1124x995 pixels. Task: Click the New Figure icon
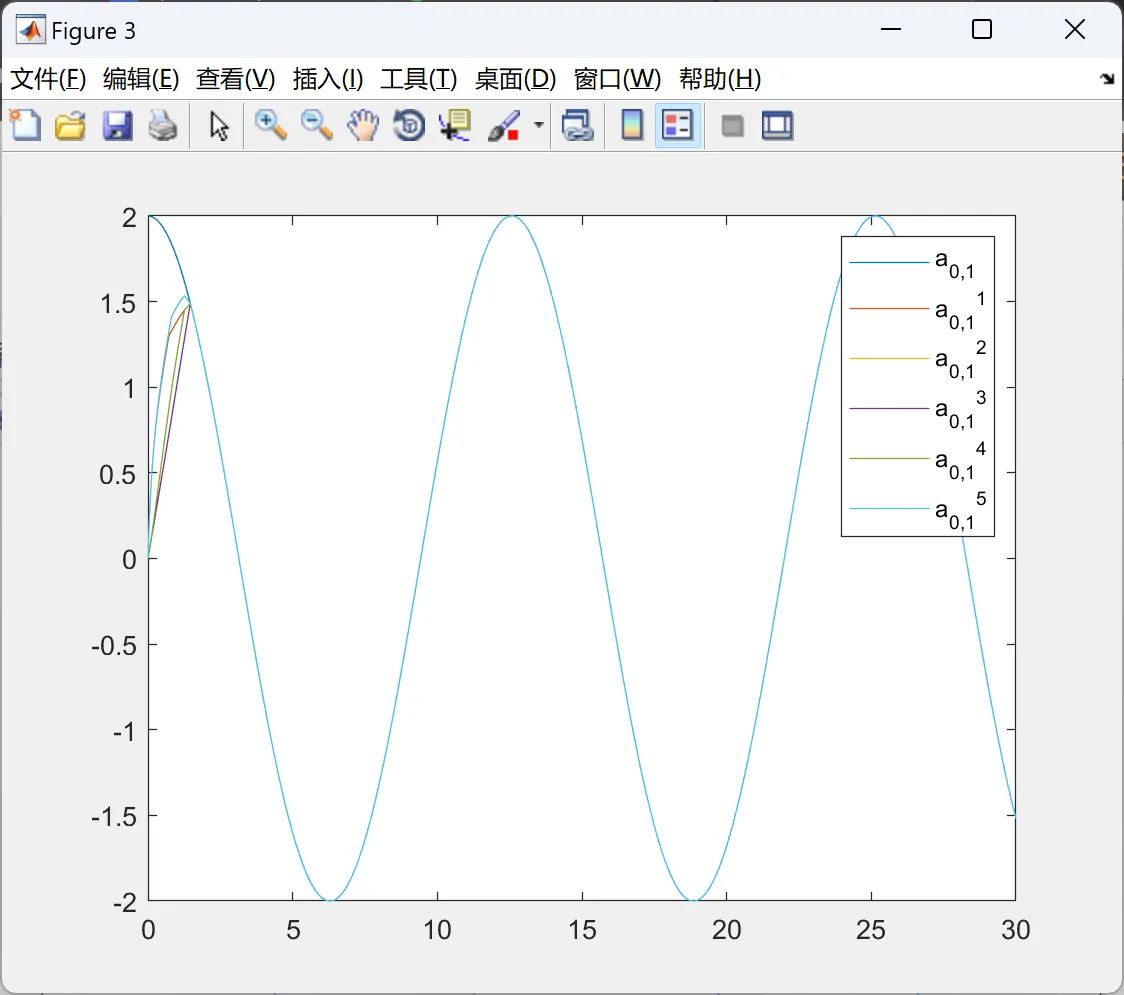tap(26, 125)
